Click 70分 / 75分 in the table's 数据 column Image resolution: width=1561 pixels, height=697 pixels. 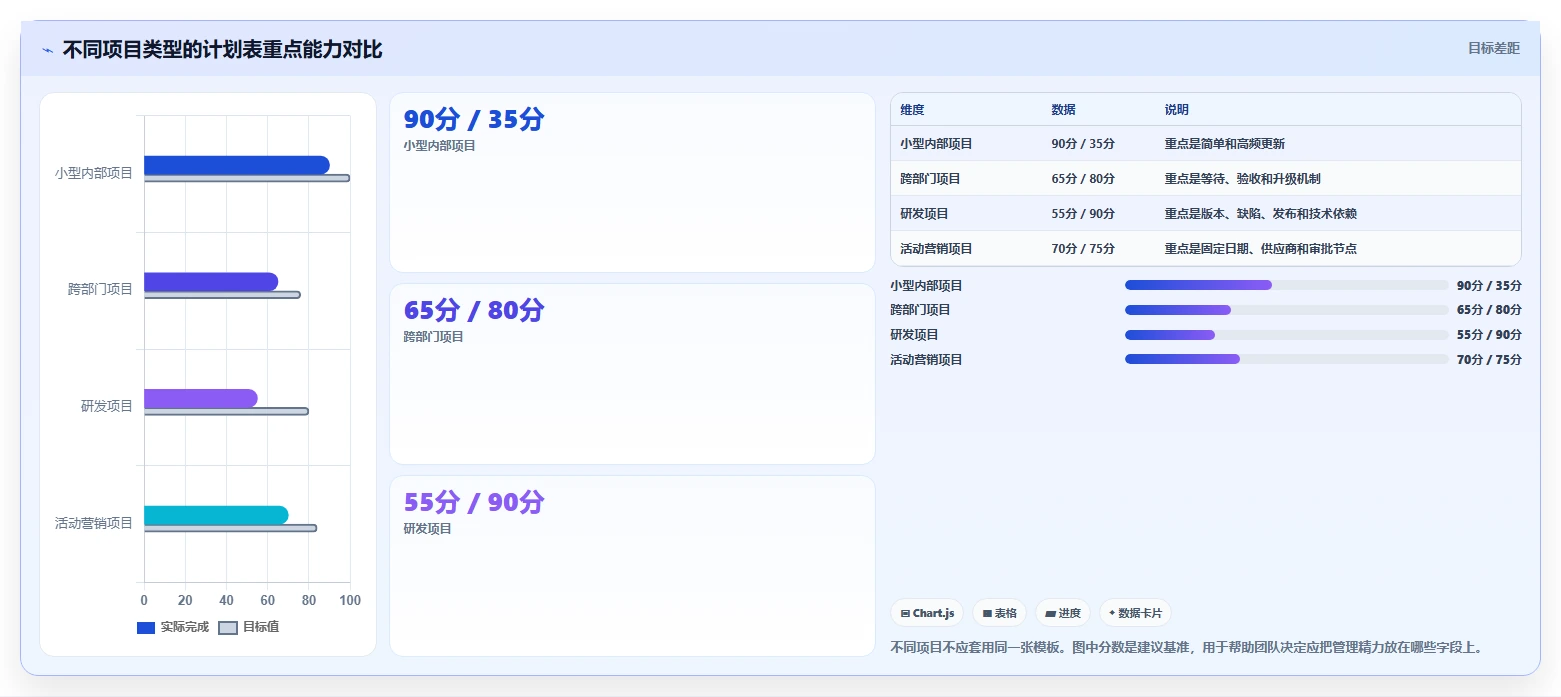pyautogui.click(x=1083, y=249)
